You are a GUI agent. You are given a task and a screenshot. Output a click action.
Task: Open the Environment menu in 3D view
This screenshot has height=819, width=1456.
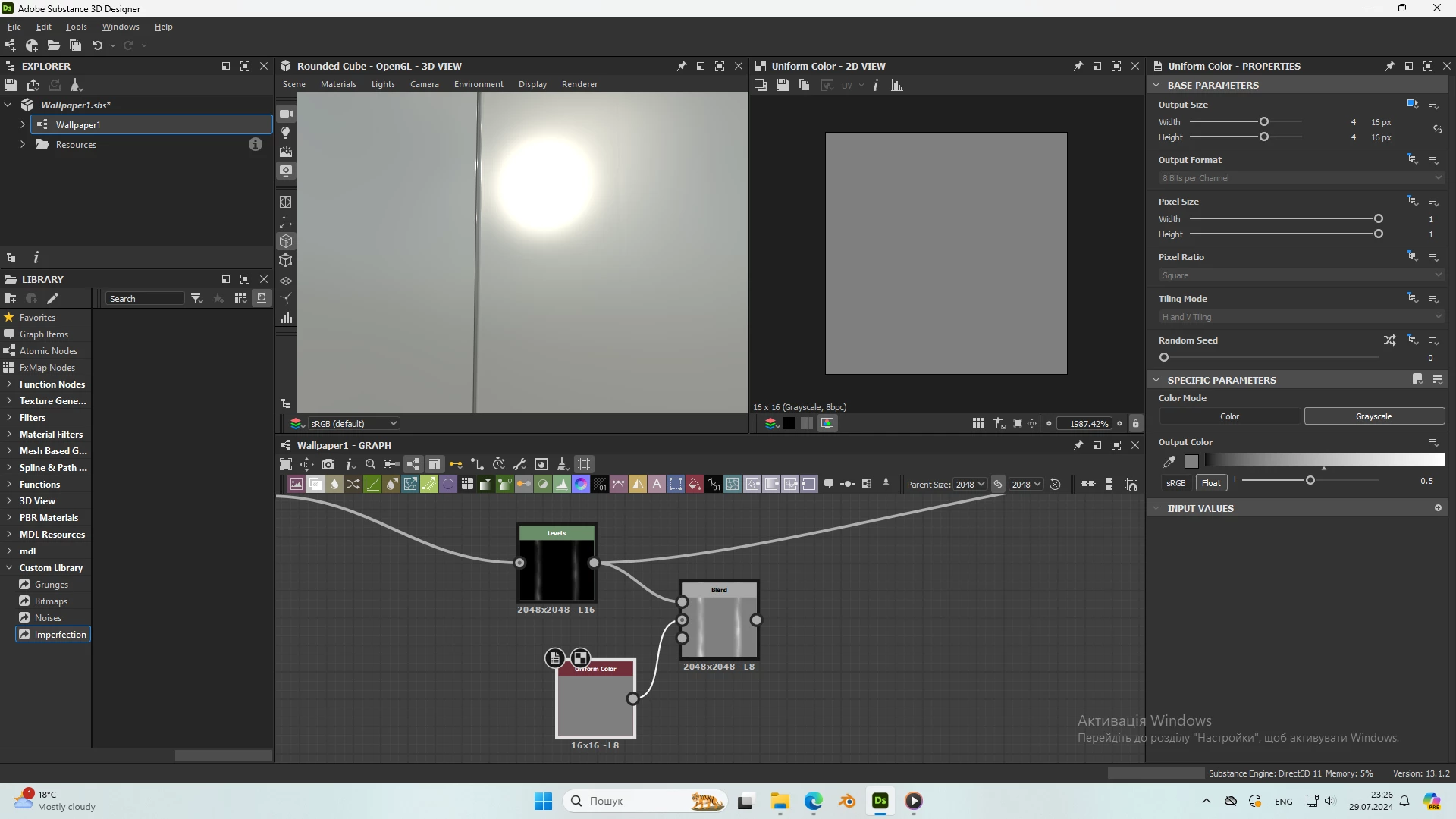[x=479, y=84]
